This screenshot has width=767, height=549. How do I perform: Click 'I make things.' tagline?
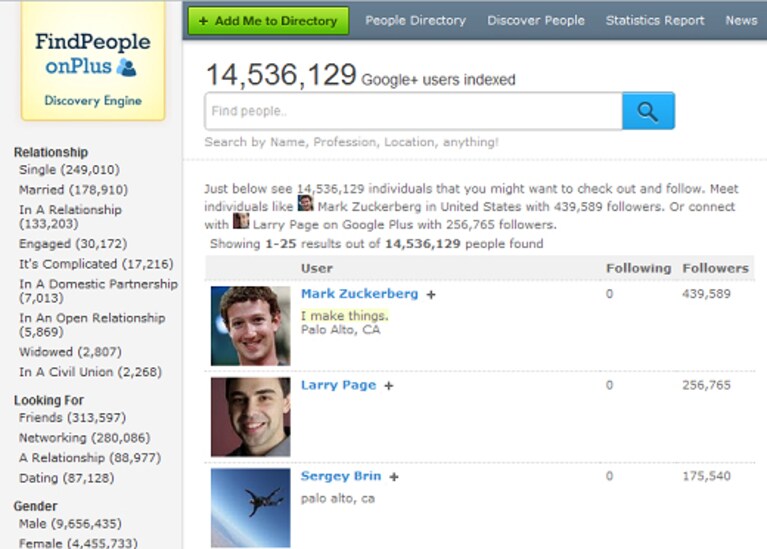(344, 316)
